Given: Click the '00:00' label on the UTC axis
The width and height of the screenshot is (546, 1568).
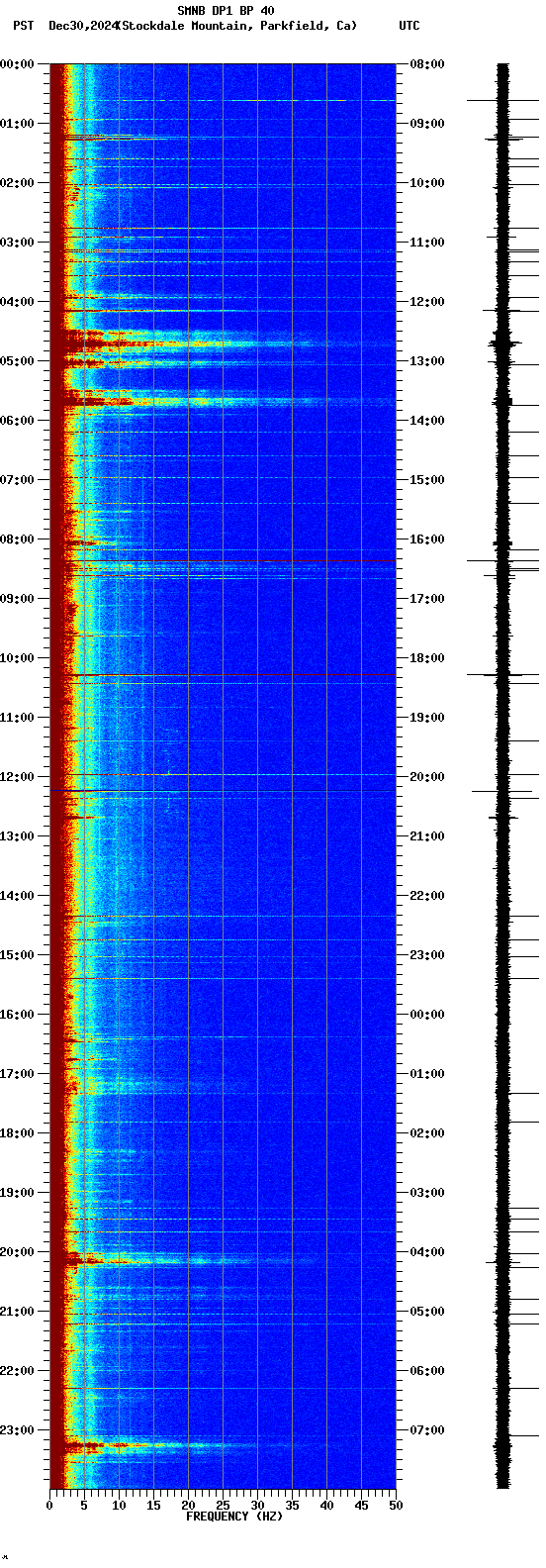Looking at the screenshot, I should [427, 1015].
